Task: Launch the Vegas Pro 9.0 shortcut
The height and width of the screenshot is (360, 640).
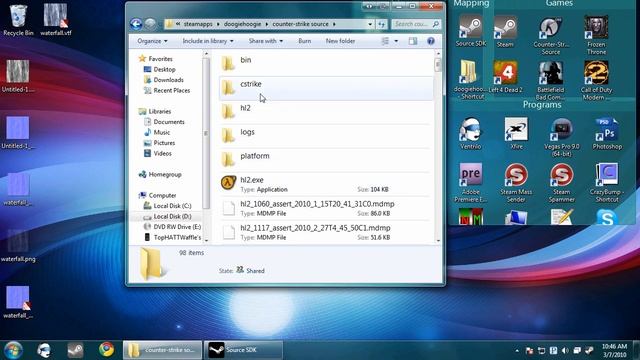Action: tap(562, 138)
